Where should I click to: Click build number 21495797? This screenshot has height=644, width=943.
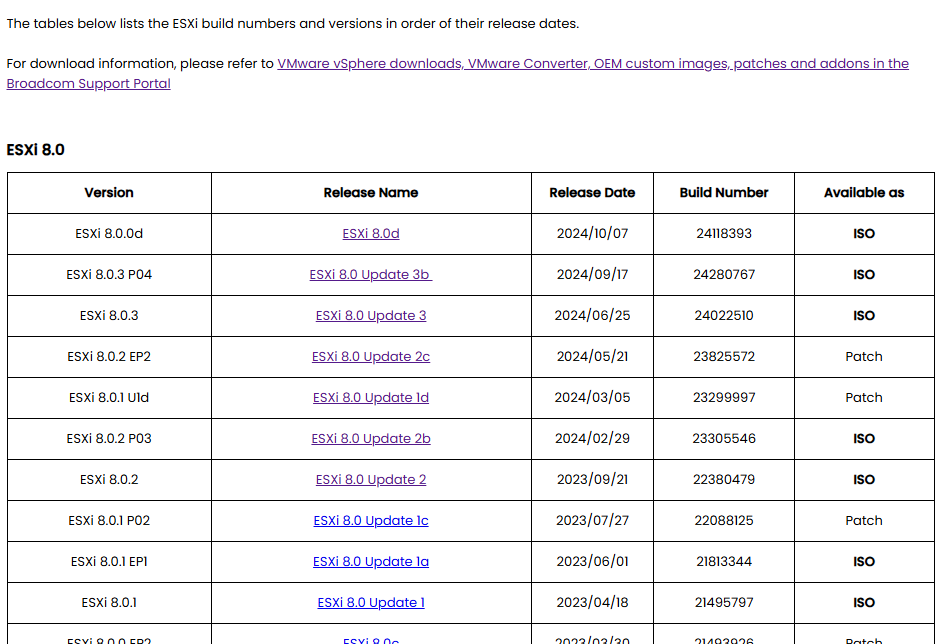(723, 602)
